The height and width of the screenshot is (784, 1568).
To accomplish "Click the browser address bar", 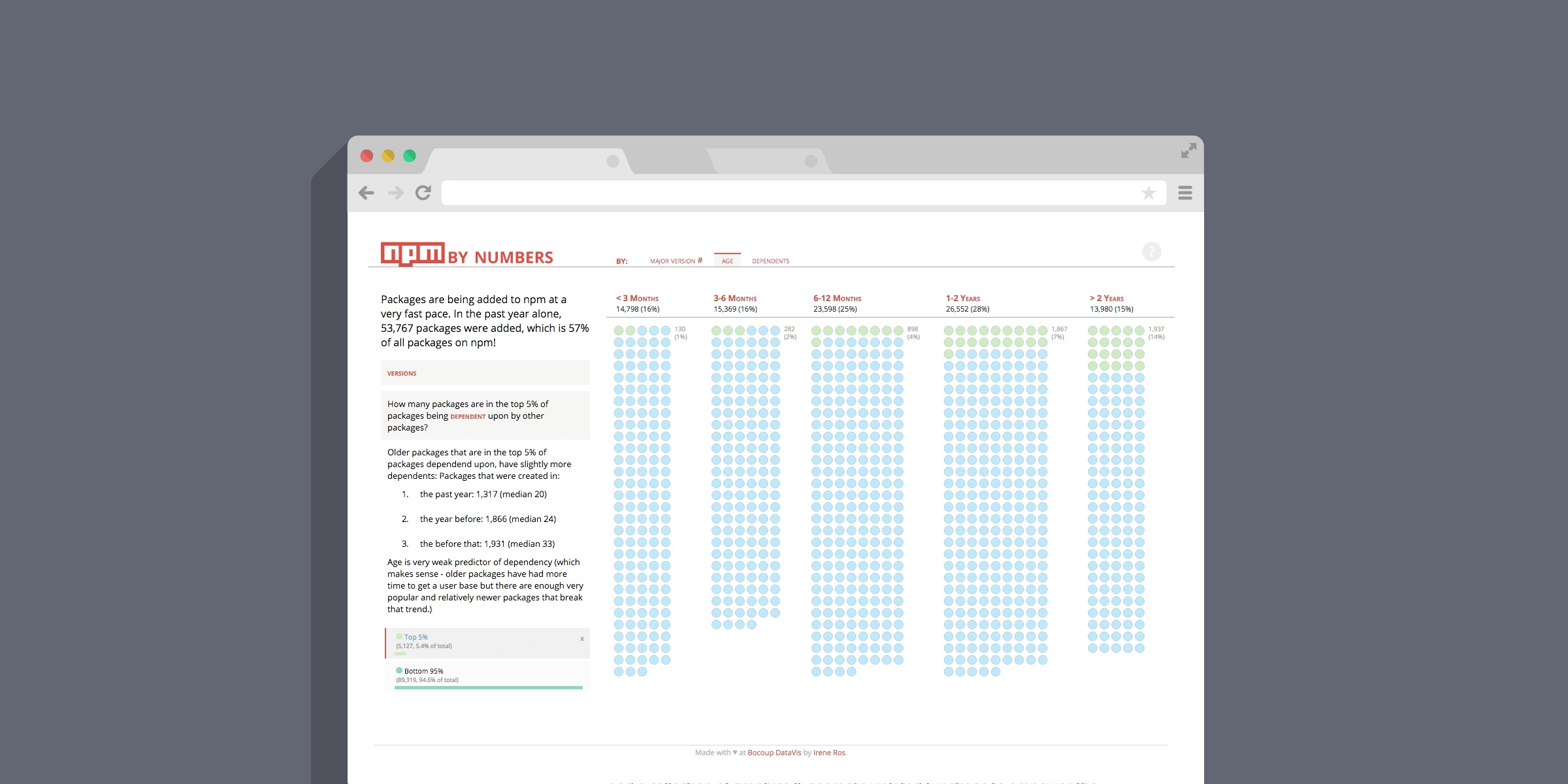I will 784,193.
